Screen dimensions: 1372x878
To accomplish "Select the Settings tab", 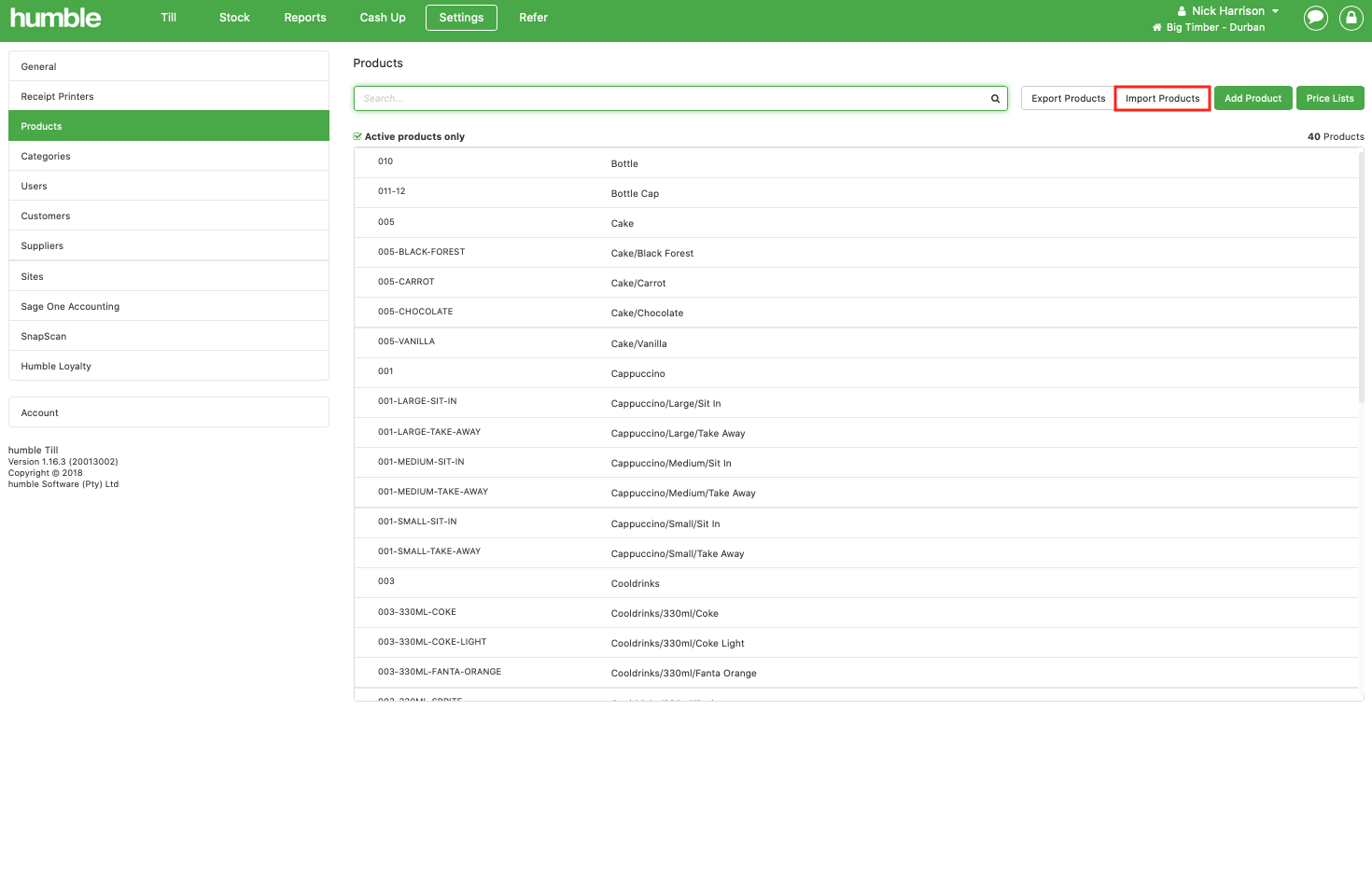I will tap(461, 17).
